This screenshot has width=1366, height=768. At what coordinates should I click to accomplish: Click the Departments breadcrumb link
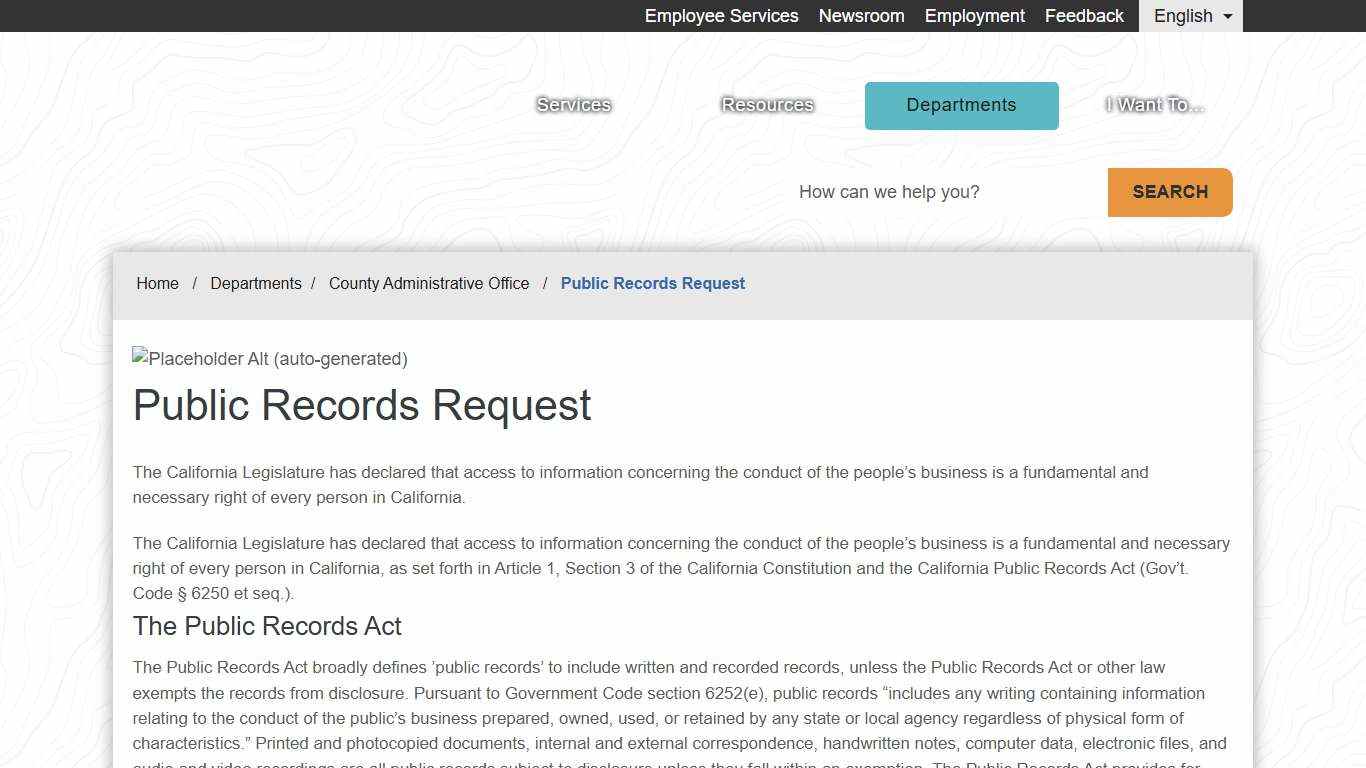click(256, 283)
